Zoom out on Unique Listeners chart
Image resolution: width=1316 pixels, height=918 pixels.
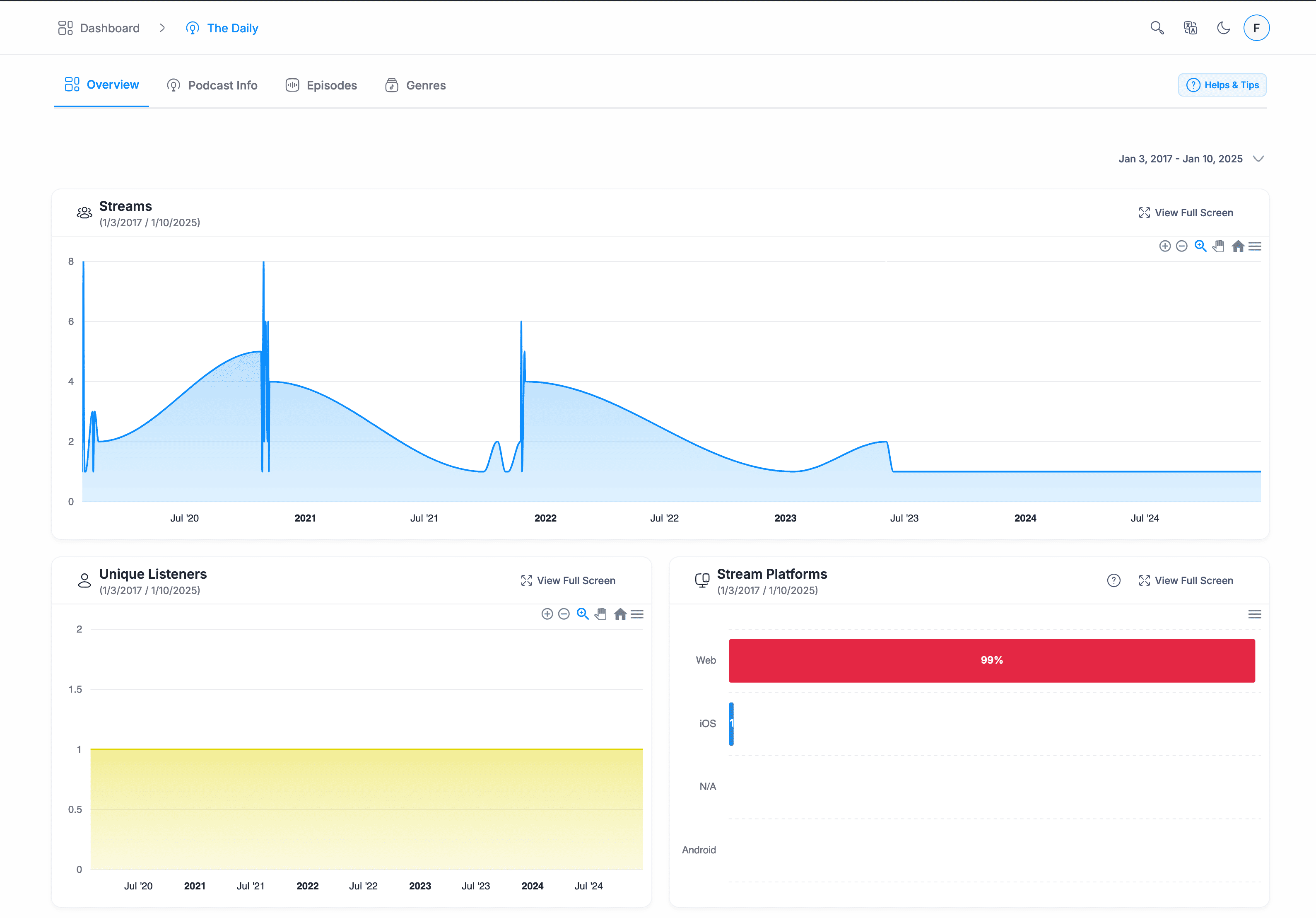564,614
